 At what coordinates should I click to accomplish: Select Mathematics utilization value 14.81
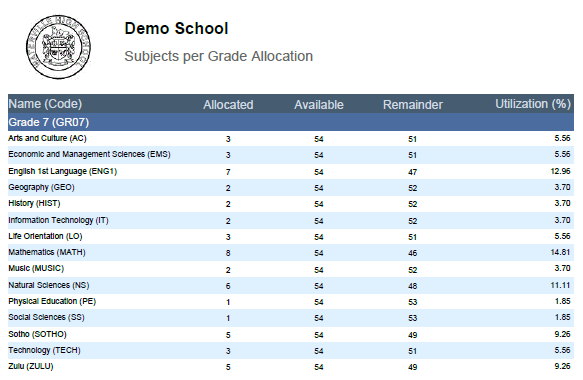560,252
